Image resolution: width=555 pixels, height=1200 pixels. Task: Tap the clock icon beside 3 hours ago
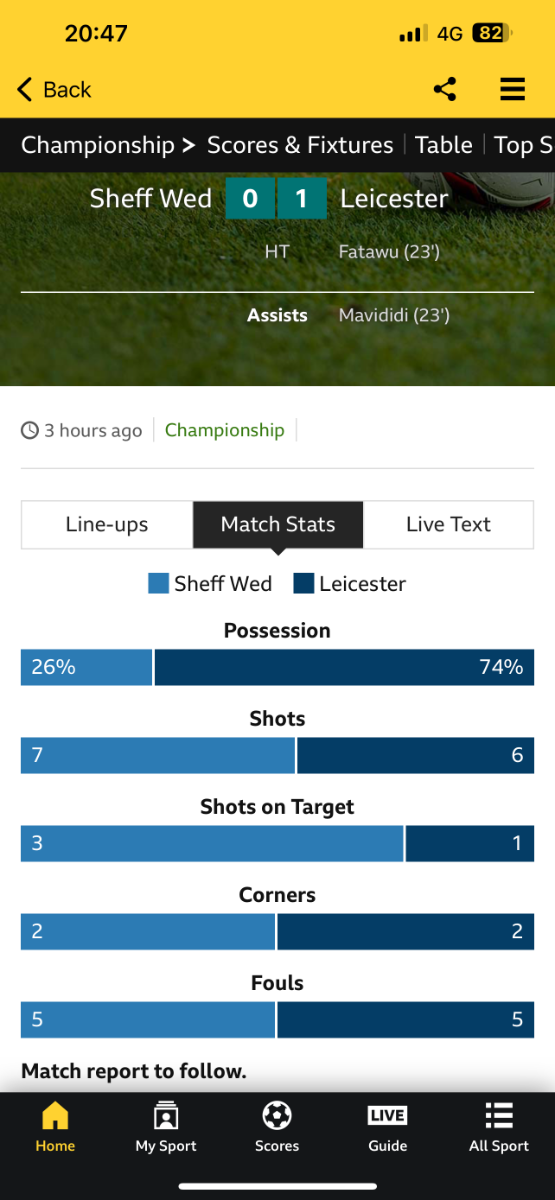point(30,430)
